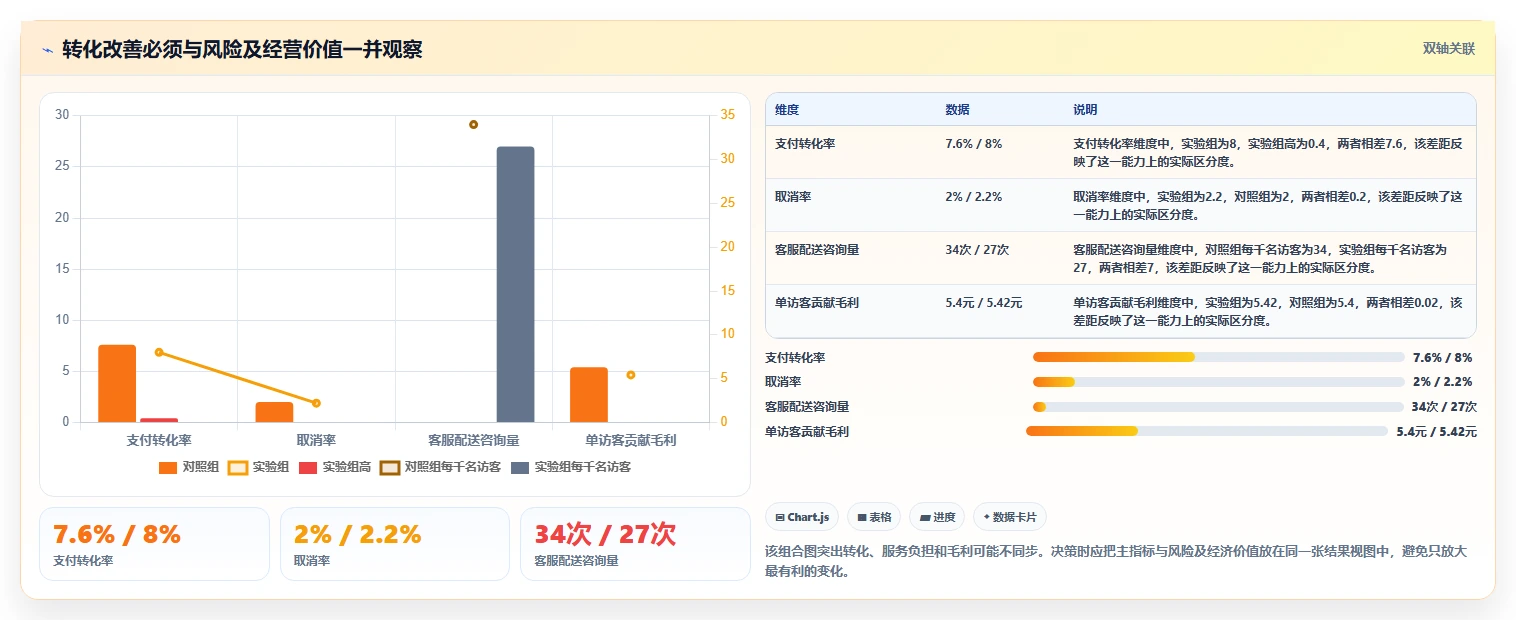Click the yellow point above 单访客贡献毛利
Image resolution: width=1516 pixels, height=620 pixels.
(631, 375)
